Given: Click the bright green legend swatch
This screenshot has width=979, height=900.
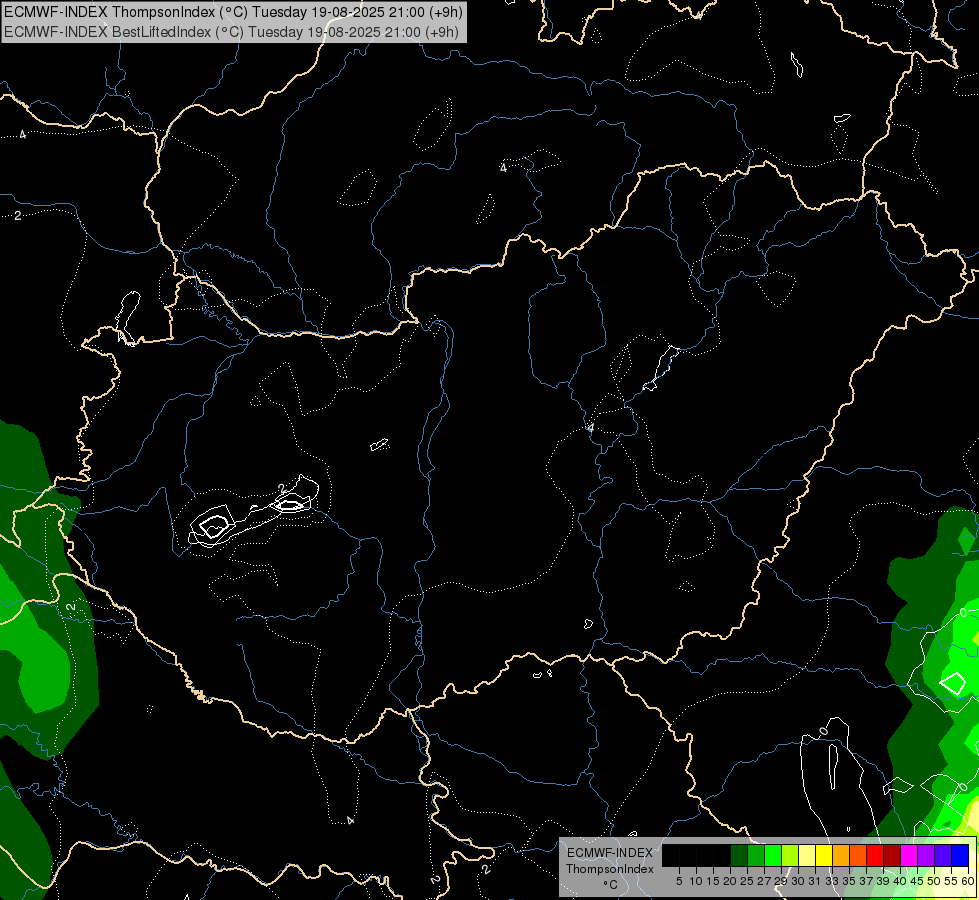Looking at the screenshot, I should [x=773, y=855].
